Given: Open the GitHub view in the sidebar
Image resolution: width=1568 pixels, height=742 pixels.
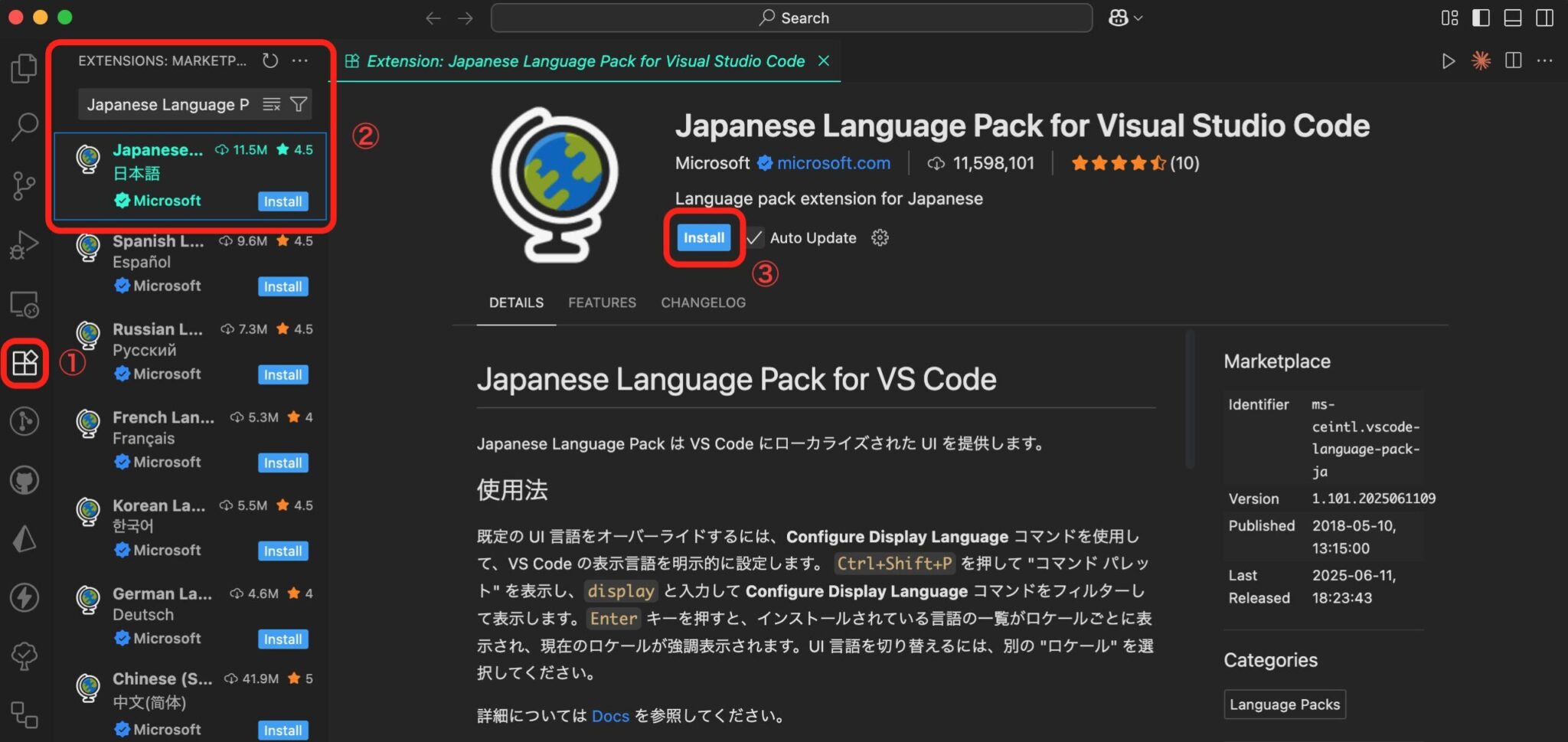Looking at the screenshot, I should pos(24,480).
